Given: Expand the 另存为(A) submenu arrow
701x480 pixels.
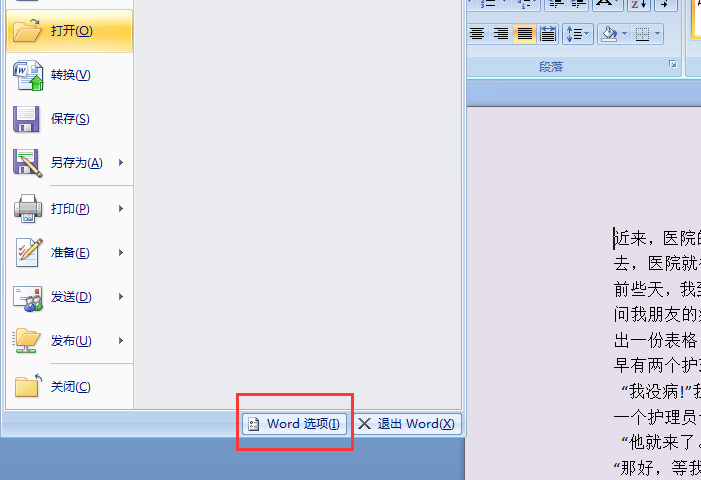Looking at the screenshot, I should (121, 163).
